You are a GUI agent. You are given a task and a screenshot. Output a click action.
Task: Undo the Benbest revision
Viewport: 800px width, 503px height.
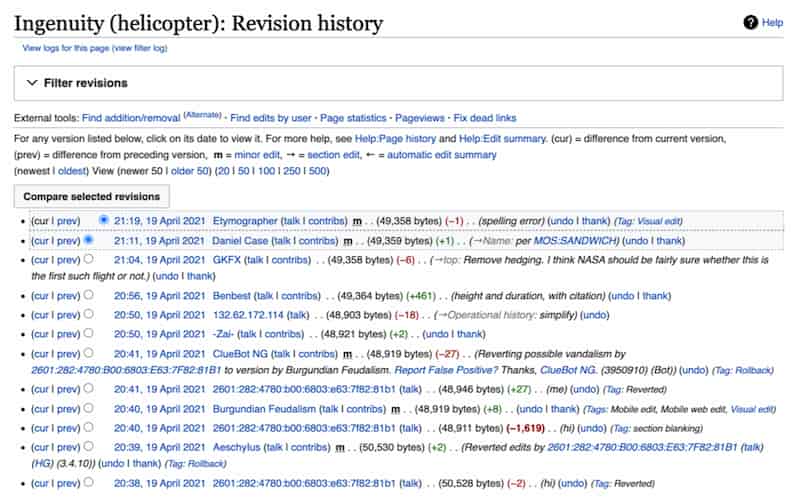(x=622, y=296)
